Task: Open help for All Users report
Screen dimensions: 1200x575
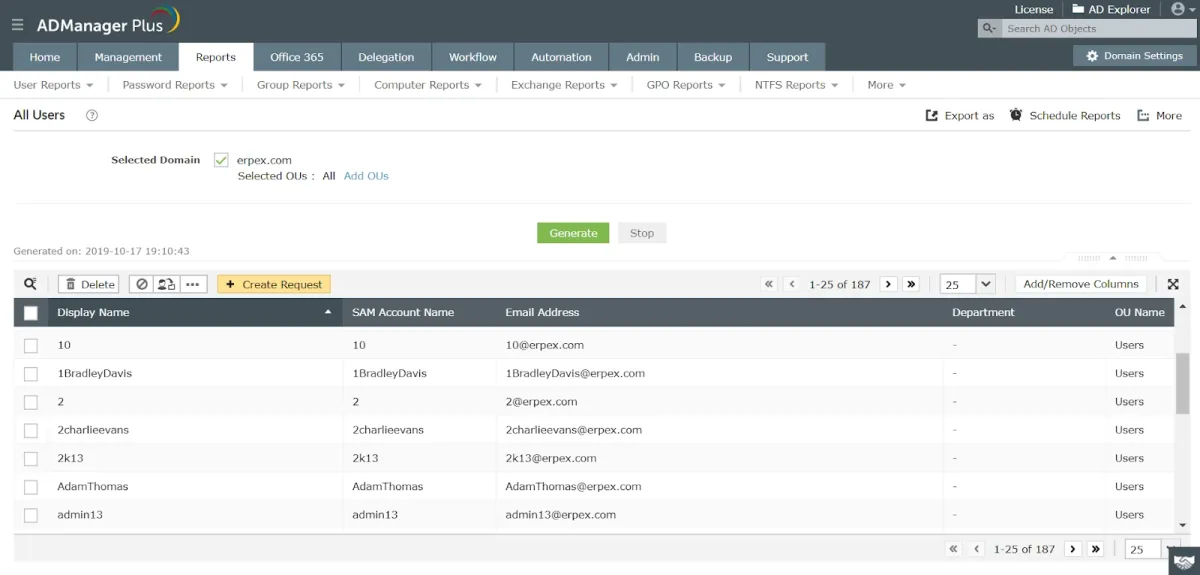Action: pyautogui.click(x=92, y=116)
